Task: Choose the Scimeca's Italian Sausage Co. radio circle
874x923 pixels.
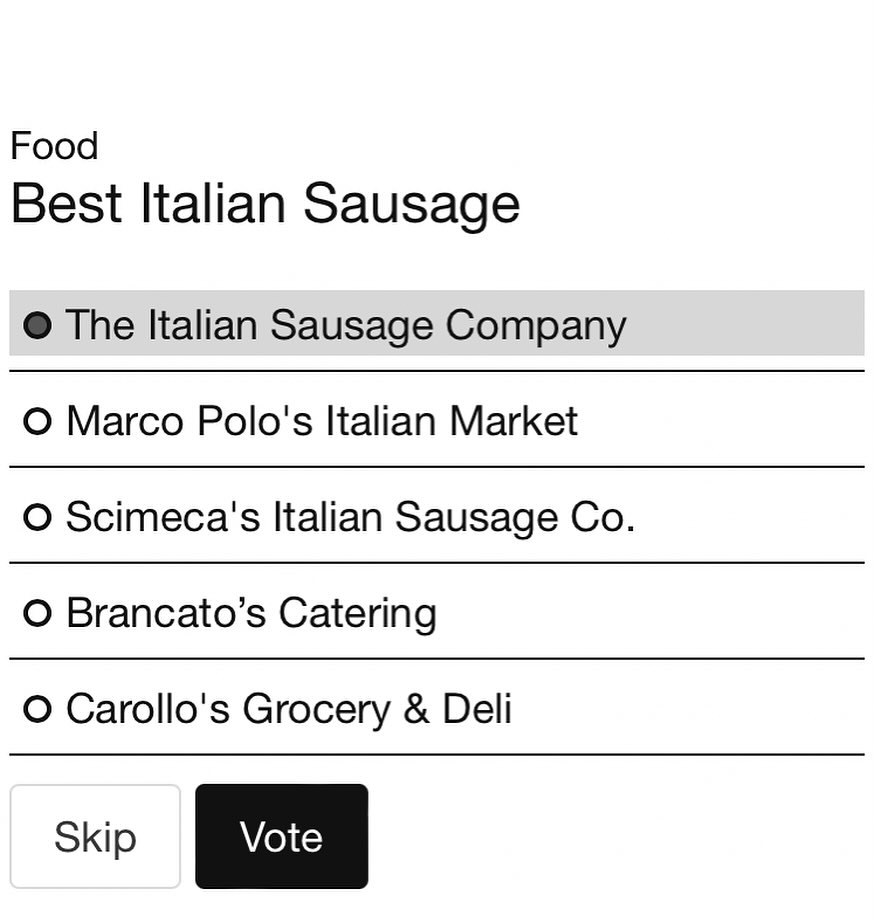Action: (38, 517)
